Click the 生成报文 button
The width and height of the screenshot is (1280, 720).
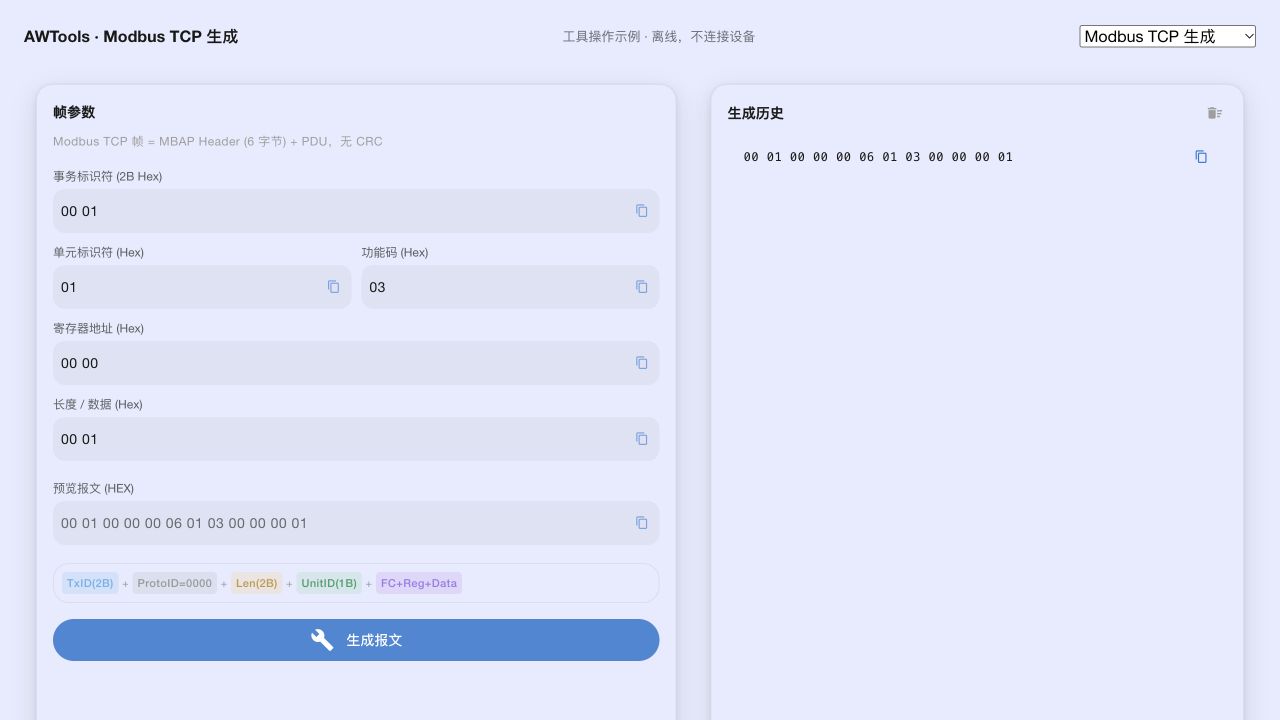[x=356, y=640]
